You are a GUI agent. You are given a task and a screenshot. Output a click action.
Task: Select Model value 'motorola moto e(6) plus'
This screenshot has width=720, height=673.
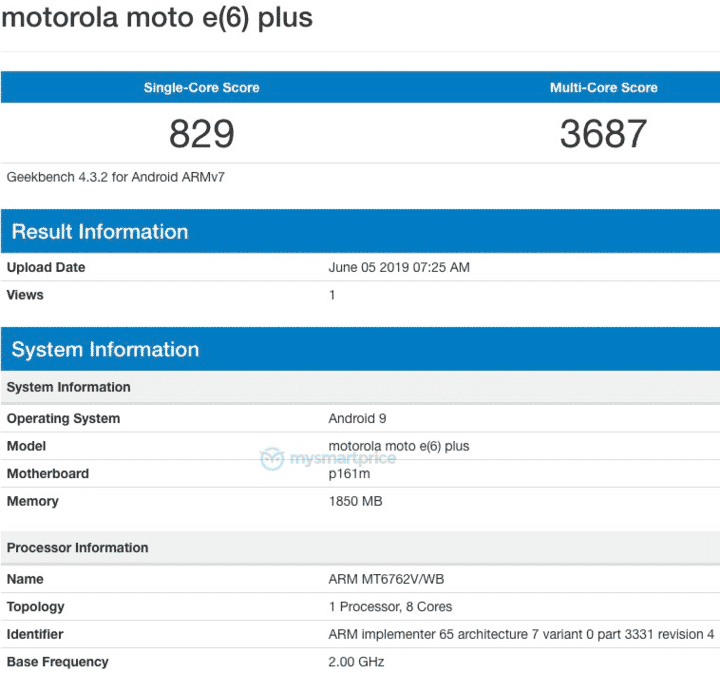pyautogui.click(x=399, y=446)
